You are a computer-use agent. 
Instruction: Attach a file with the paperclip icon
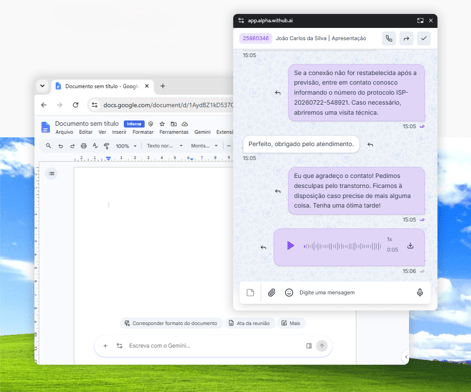(272, 293)
